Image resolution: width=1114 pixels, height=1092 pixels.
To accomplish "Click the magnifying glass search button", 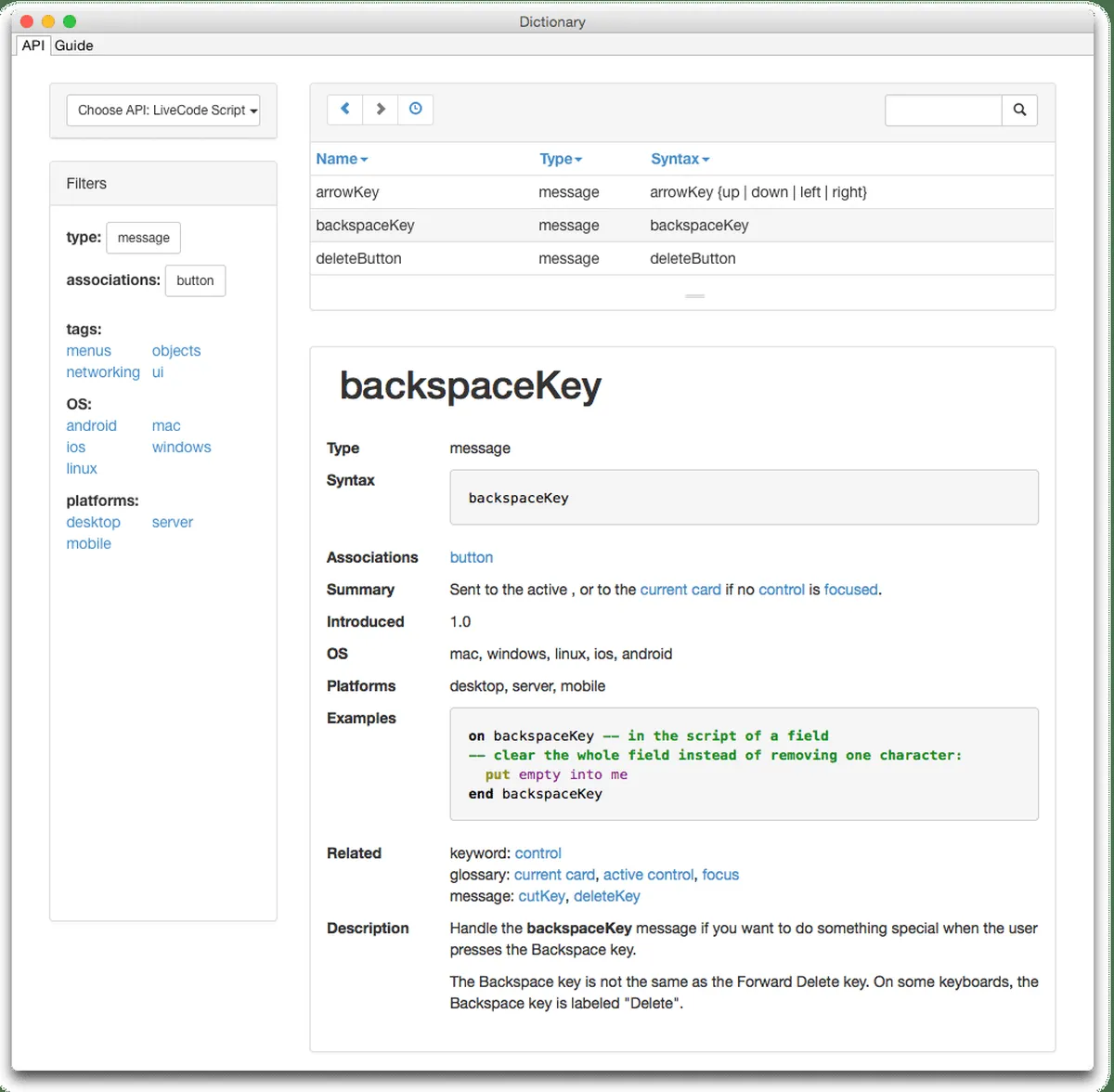I will (1019, 110).
